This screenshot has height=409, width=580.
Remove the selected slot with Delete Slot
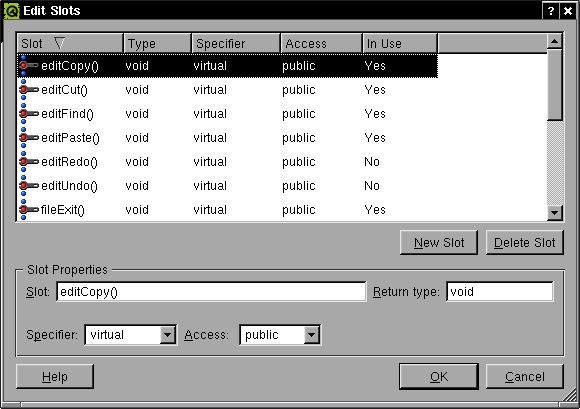(x=525, y=243)
